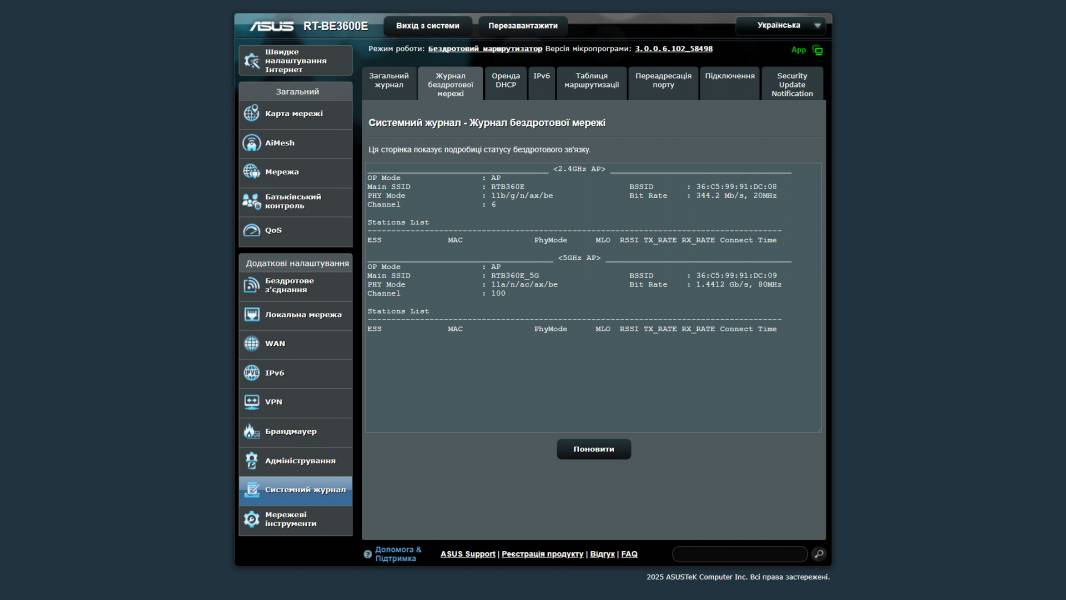The image size is (1066, 600).
Task: Click the Реєстрація продукту link
Action: click(543, 554)
